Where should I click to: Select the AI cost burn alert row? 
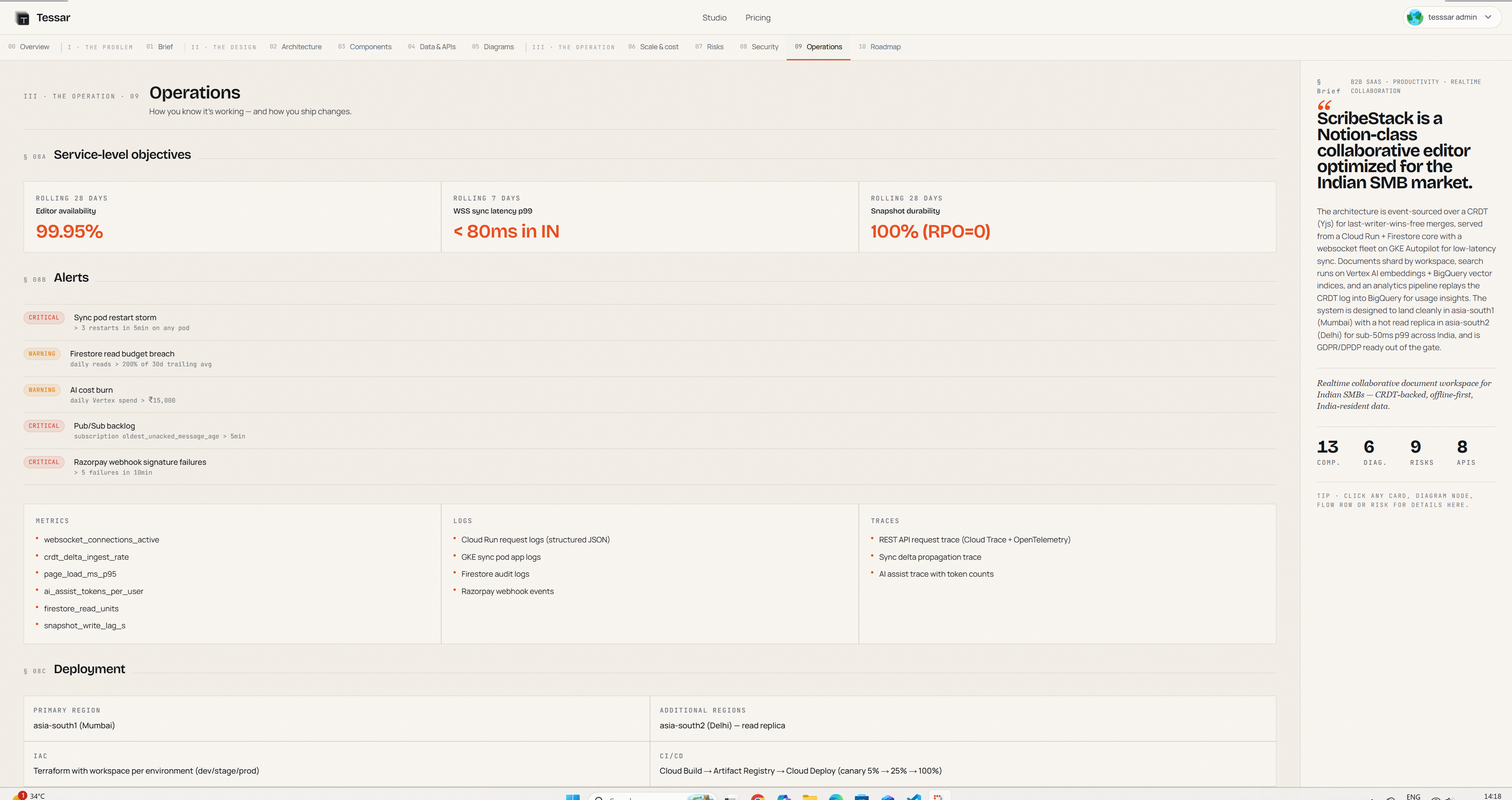point(650,394)
